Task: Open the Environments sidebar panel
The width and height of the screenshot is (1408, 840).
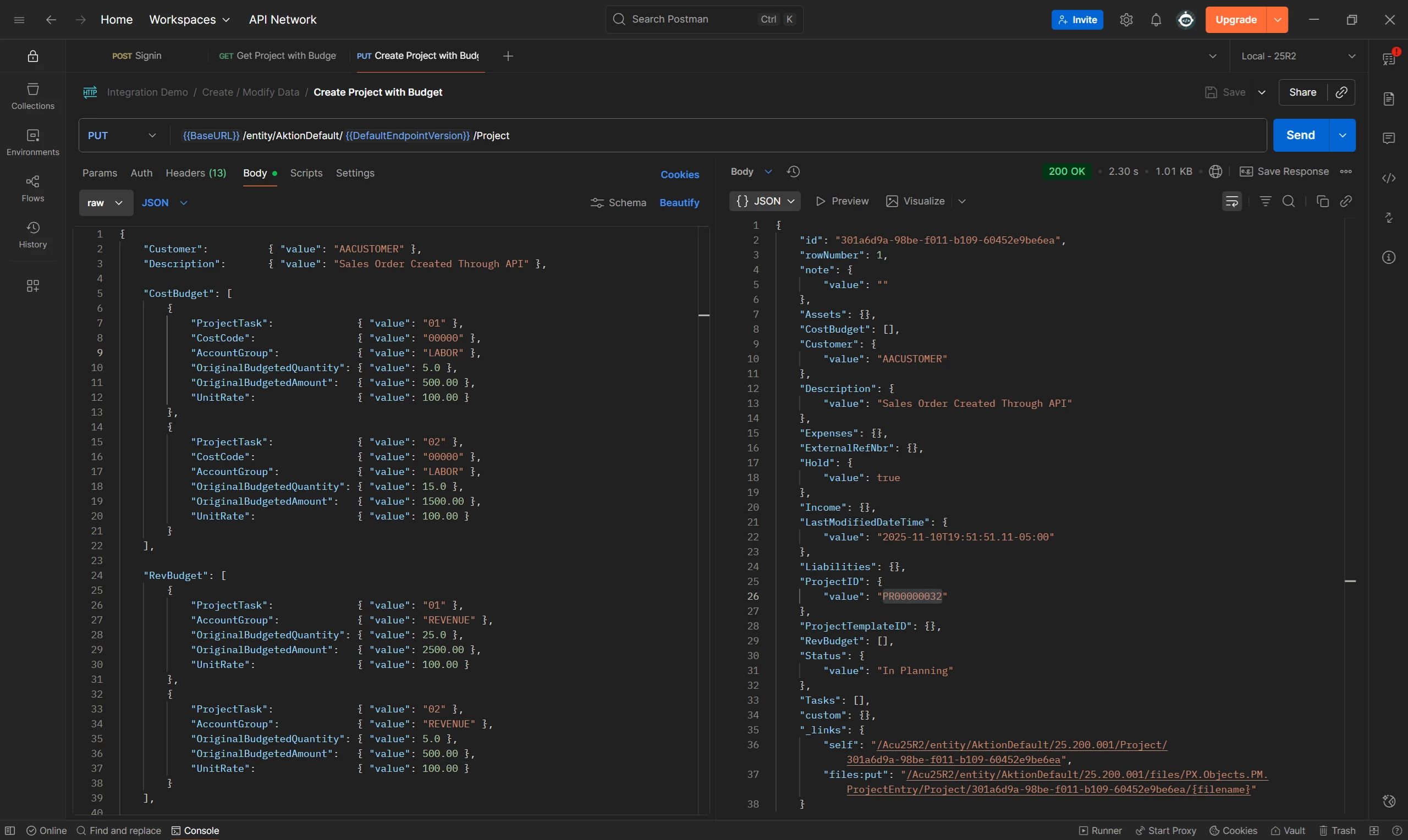Action: pyautogui.click(x=33, y=142)
